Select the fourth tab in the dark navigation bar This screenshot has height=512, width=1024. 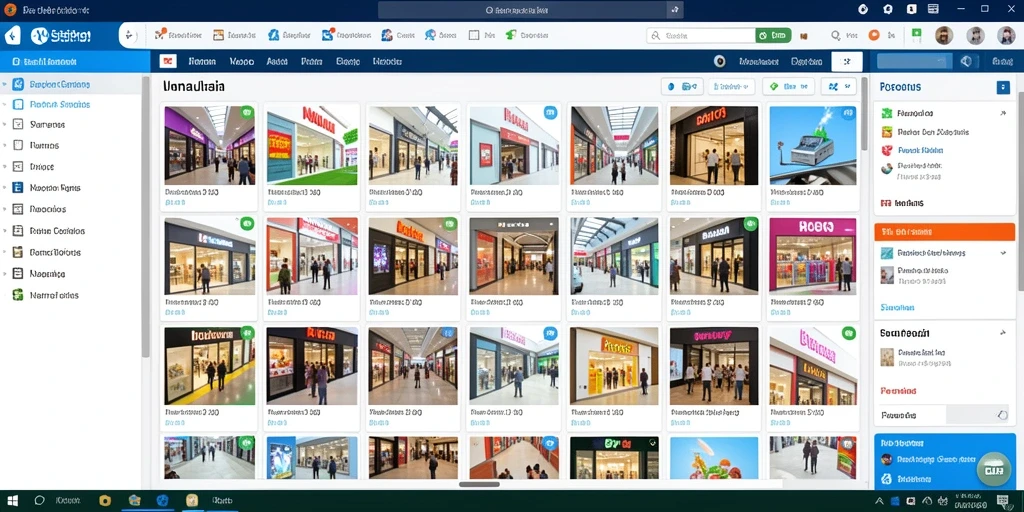(312, 61)
